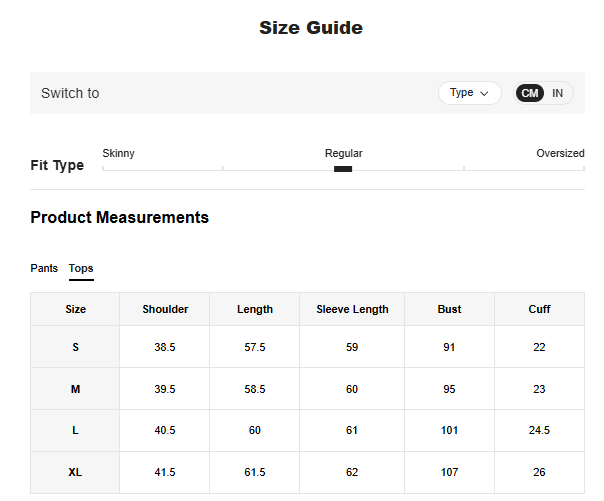This screenshot has height=501, width=604.
Task: Click the Bust column header
Action: [x=449, y=309]
